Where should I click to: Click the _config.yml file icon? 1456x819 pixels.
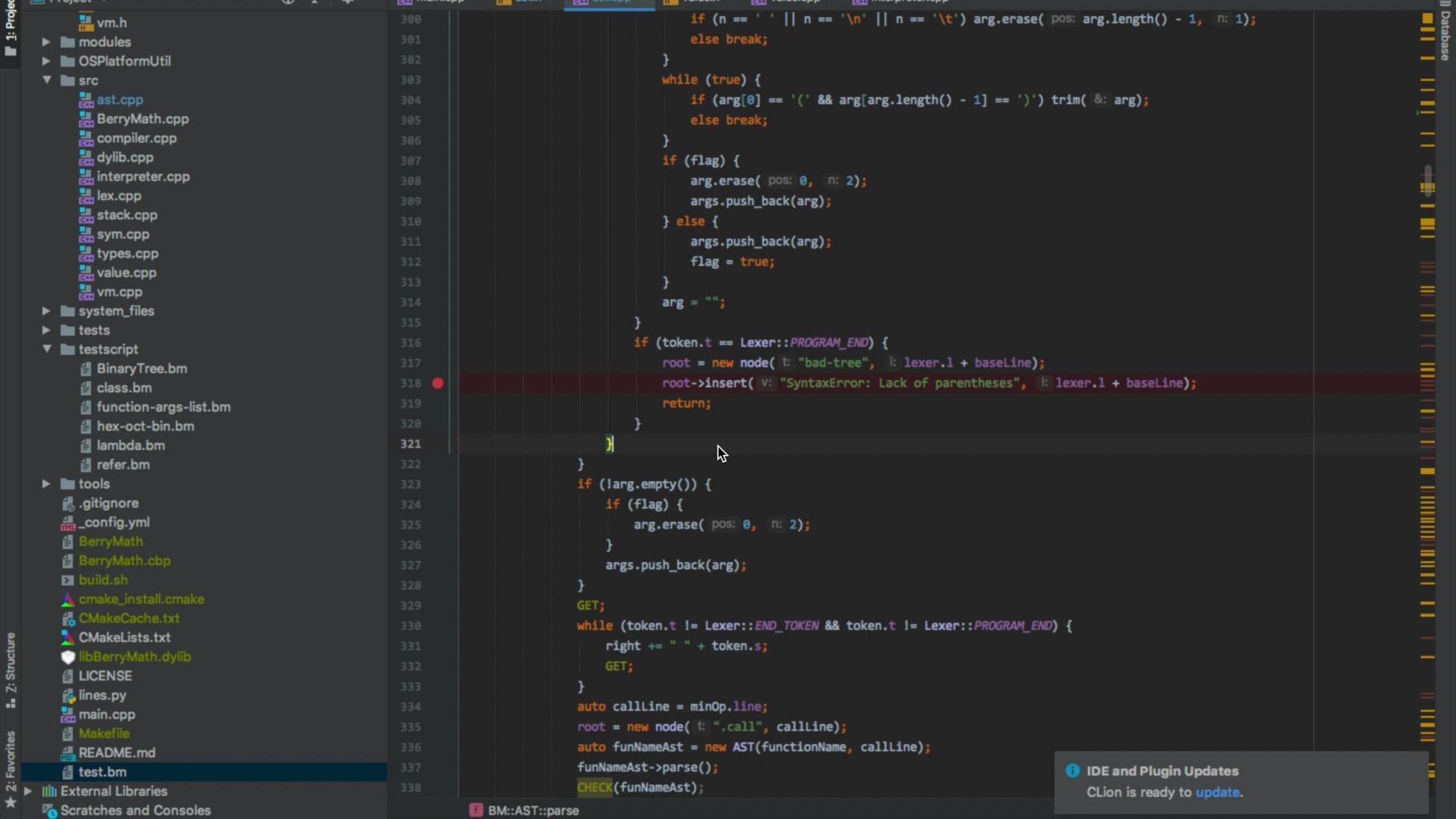(67, 522)
